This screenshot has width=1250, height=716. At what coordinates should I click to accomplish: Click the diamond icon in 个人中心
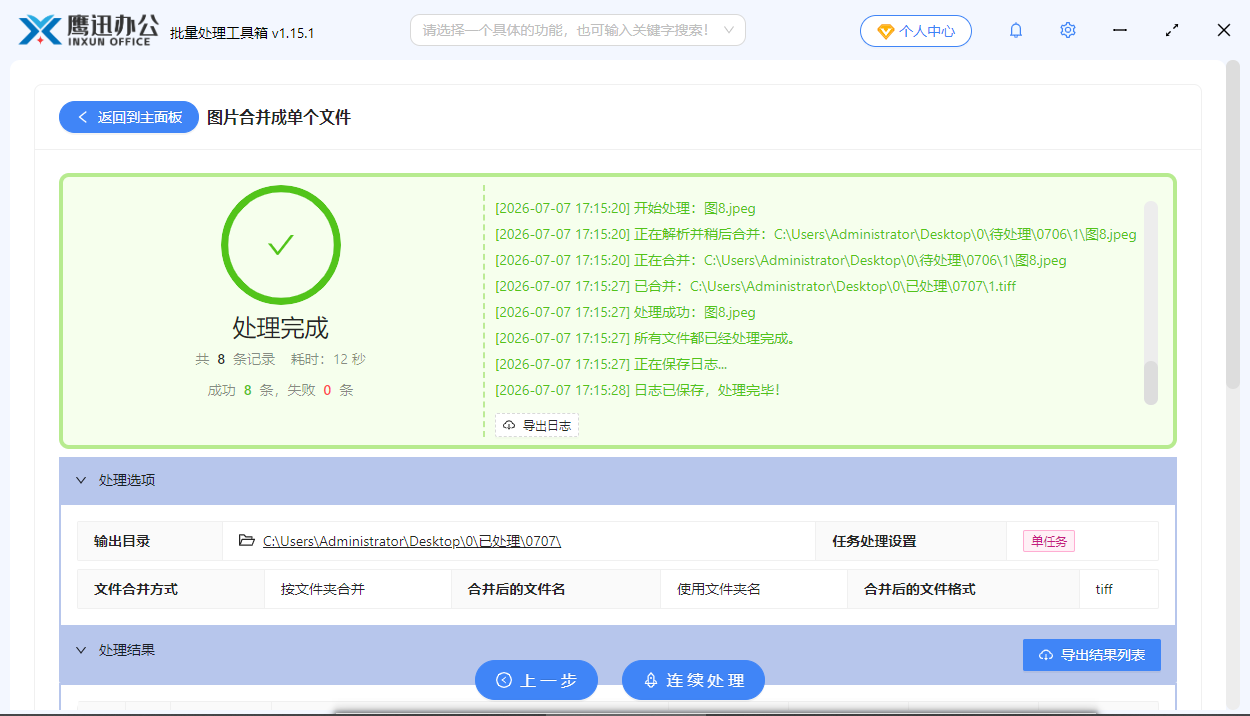[885, 31]
